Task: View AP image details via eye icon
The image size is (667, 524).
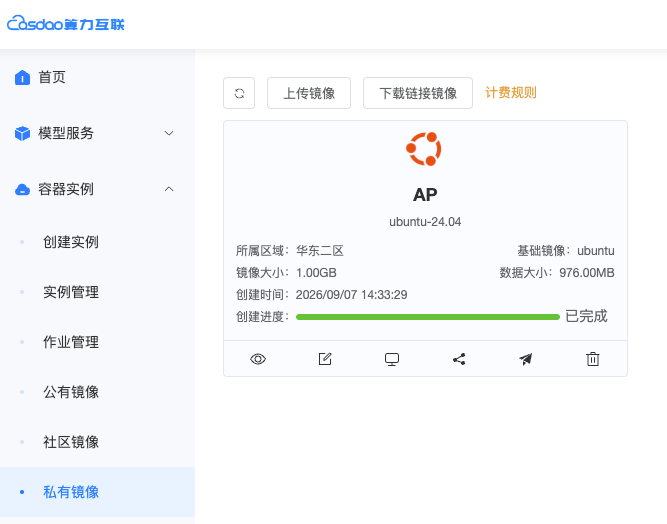Action: [258, 359]
